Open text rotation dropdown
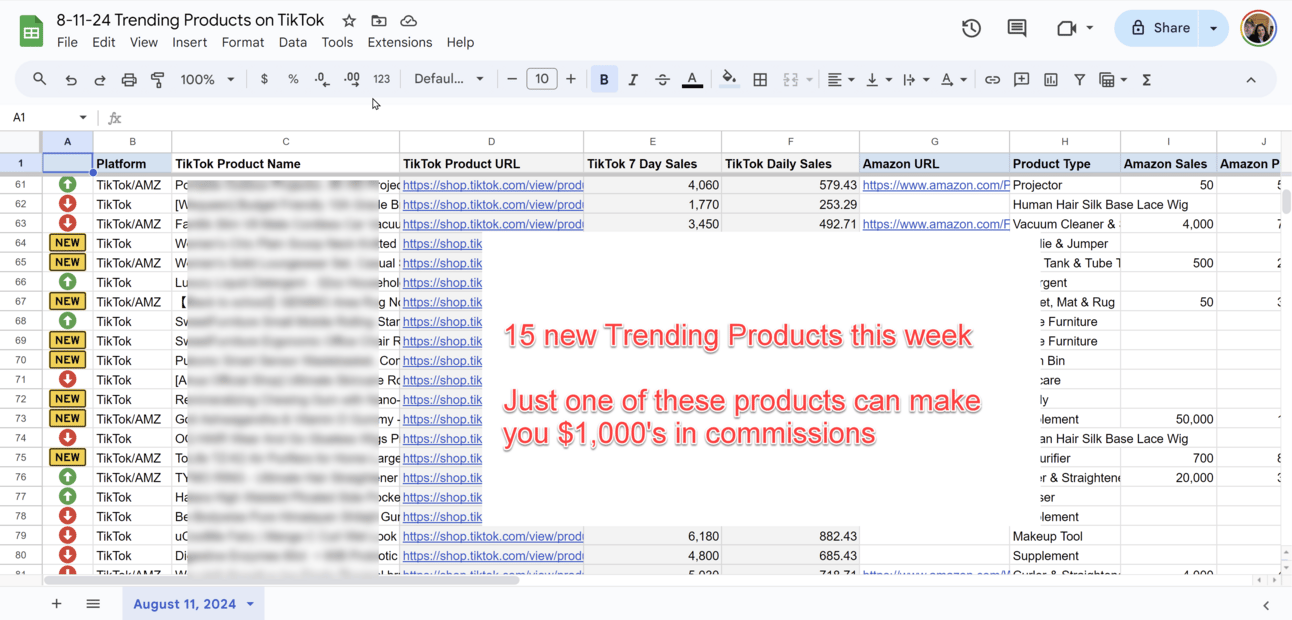Viewport: 1292px width, 620px height. click(953, 79)
